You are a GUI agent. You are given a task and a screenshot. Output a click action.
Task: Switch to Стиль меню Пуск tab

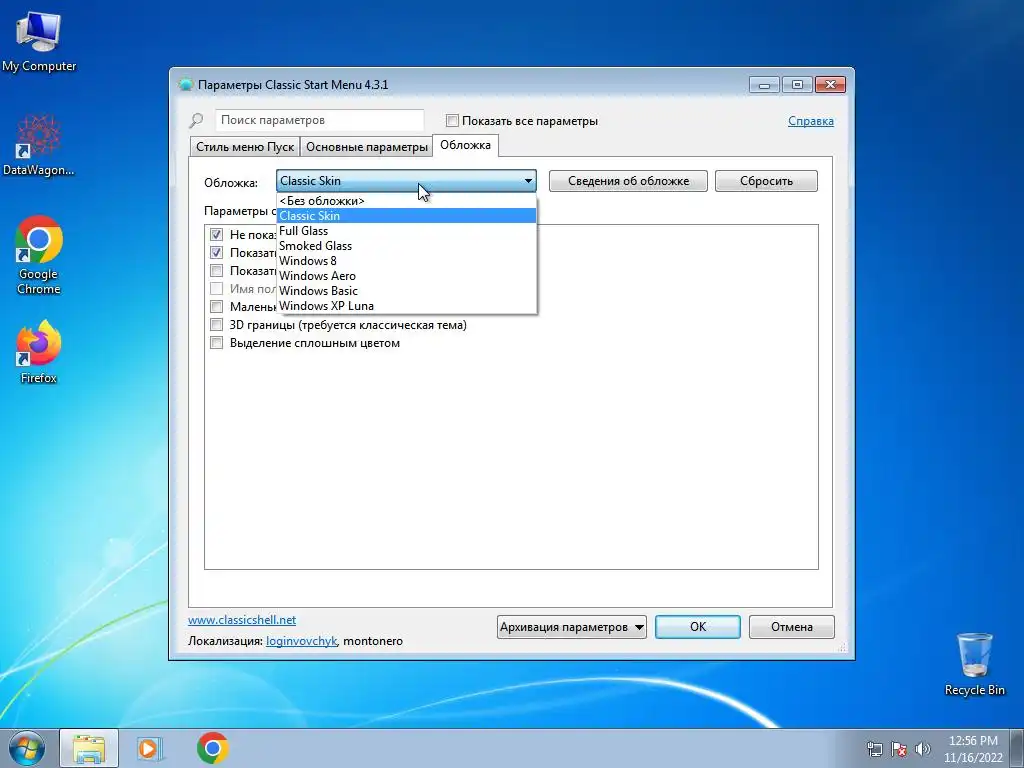[x=245, y=147]
